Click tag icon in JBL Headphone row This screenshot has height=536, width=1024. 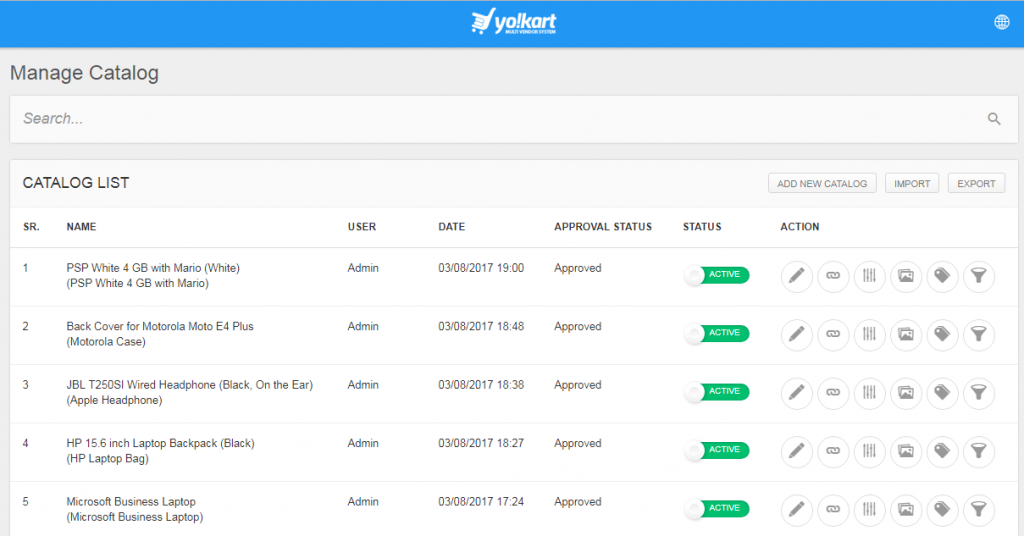pos(942,393)
